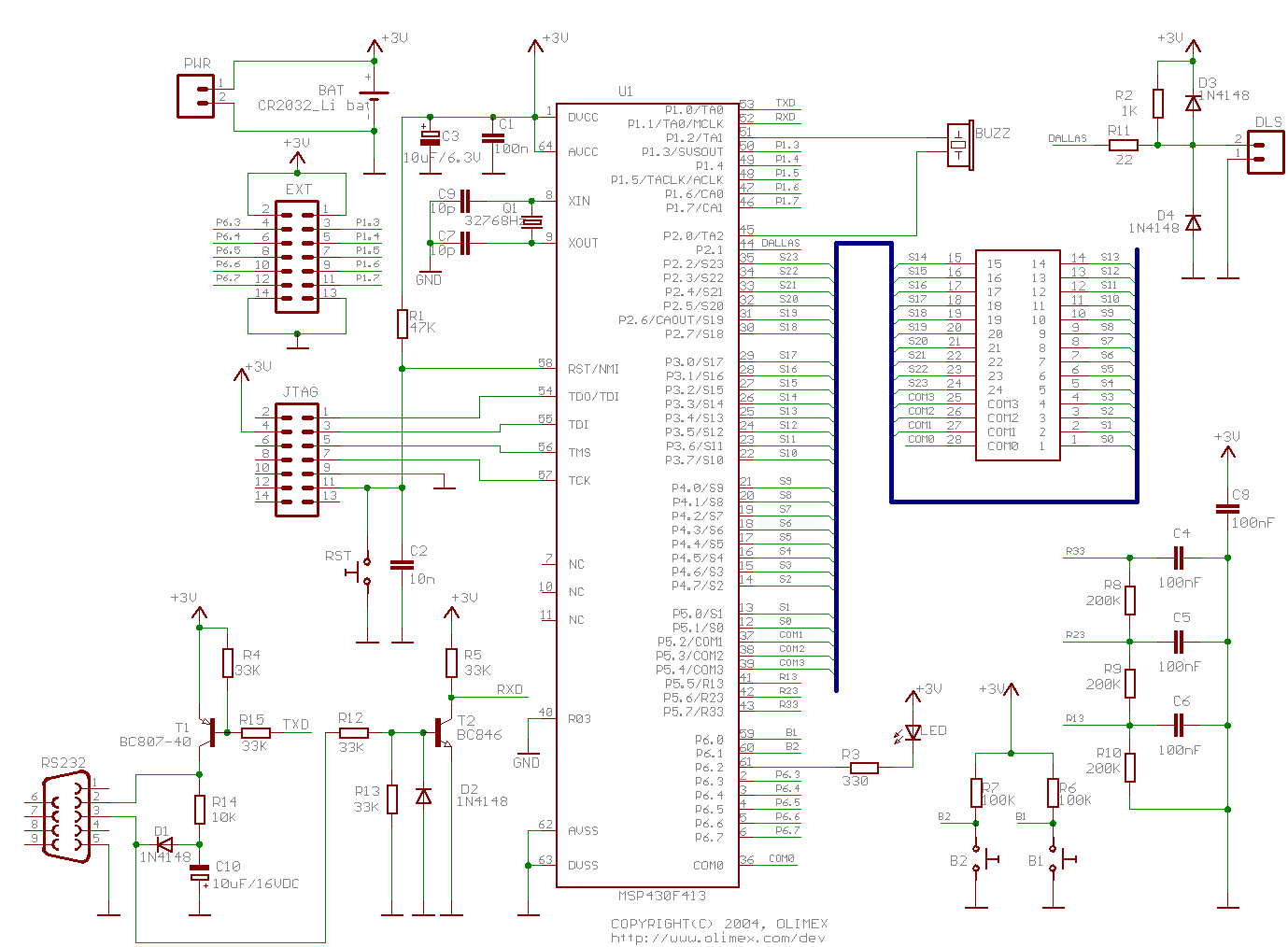This screenshot has width=1288, height=947.
Task: Select the JTAG header connector body
Action: (x=297, y=459)
